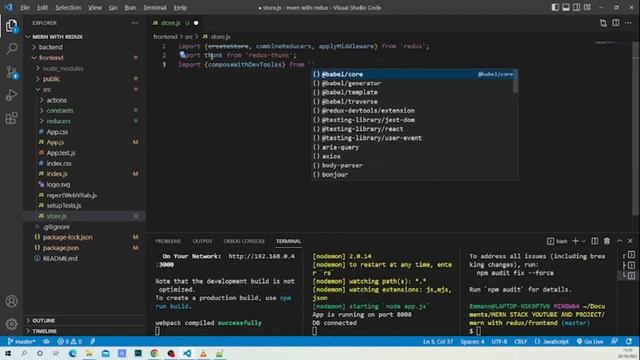640x360 pixels.
Task: Open the Manage gear icon
Action: click(x=11, y=324)
